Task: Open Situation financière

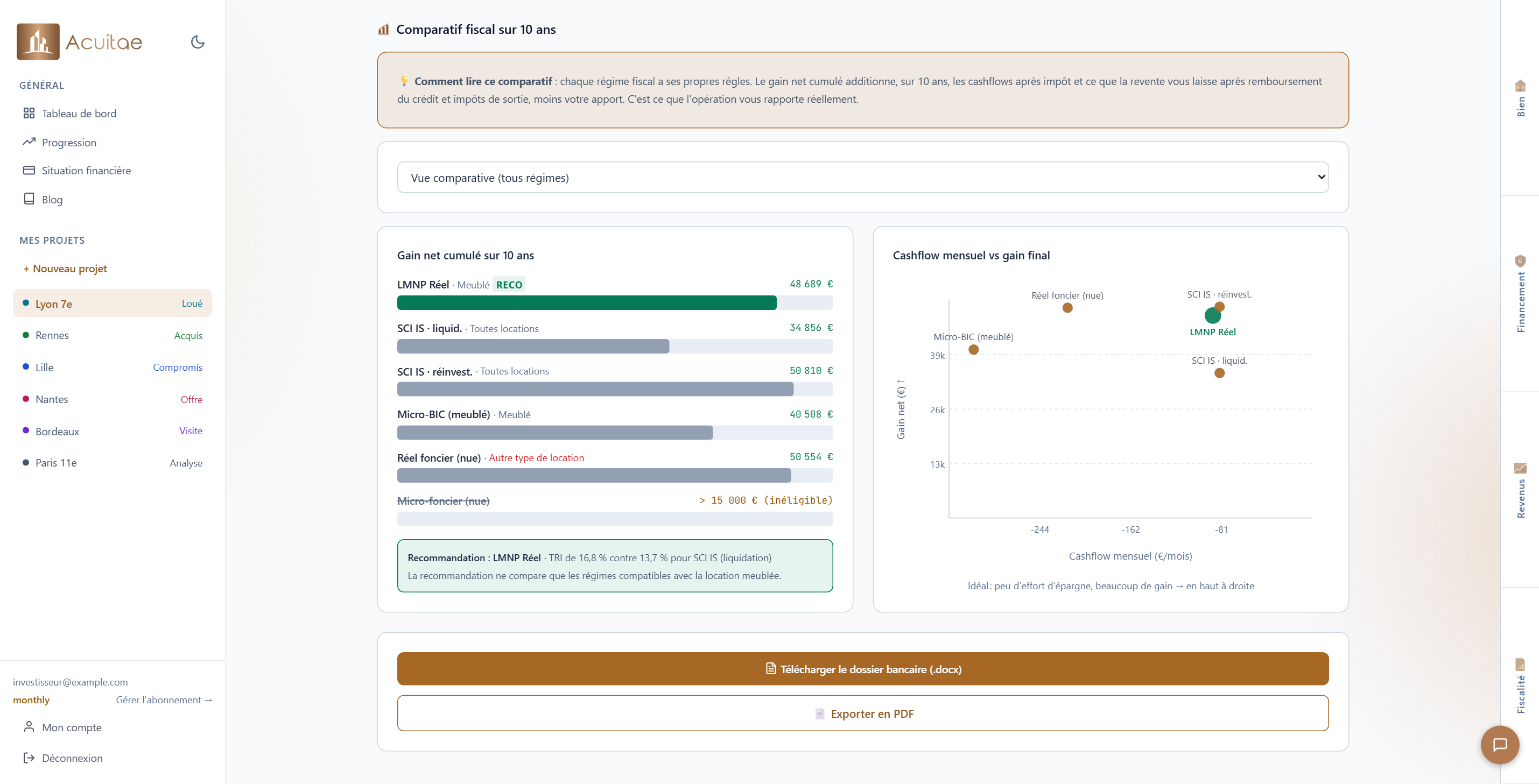Action: [113, 171]
